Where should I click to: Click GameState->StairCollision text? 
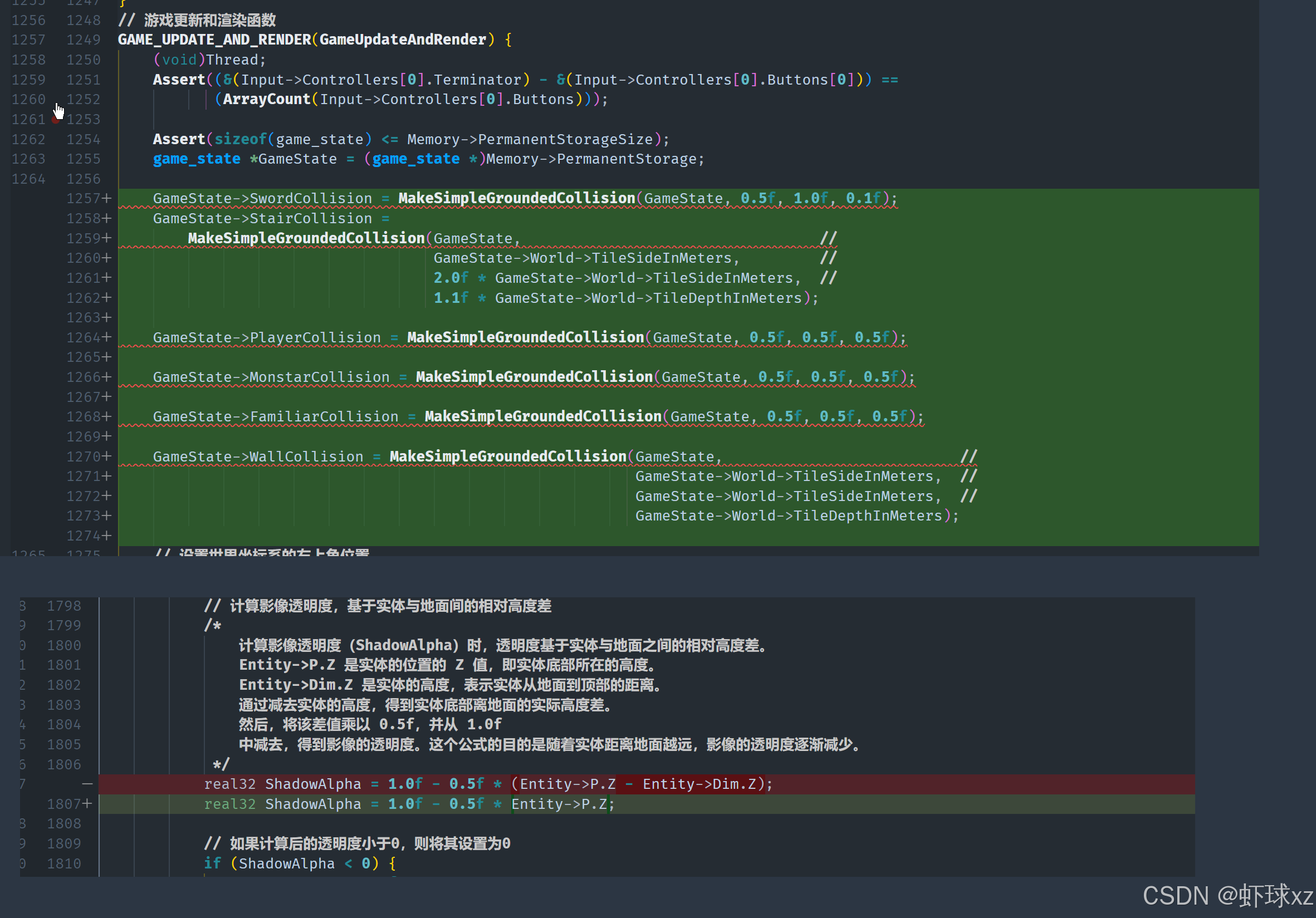[x=262, y=218]
